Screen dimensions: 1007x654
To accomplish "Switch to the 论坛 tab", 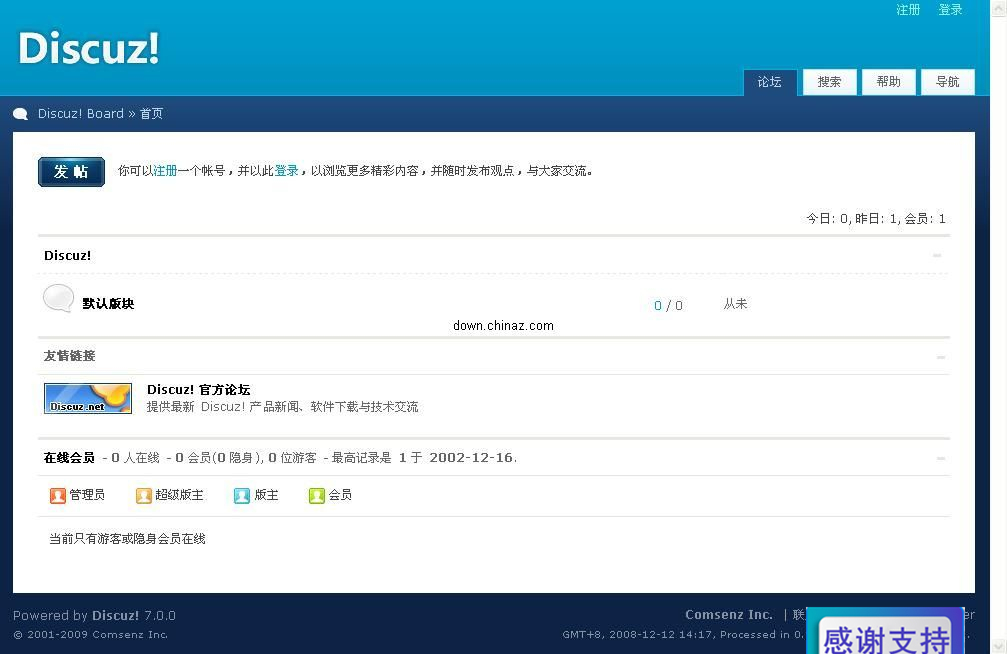I will (770, 82).
